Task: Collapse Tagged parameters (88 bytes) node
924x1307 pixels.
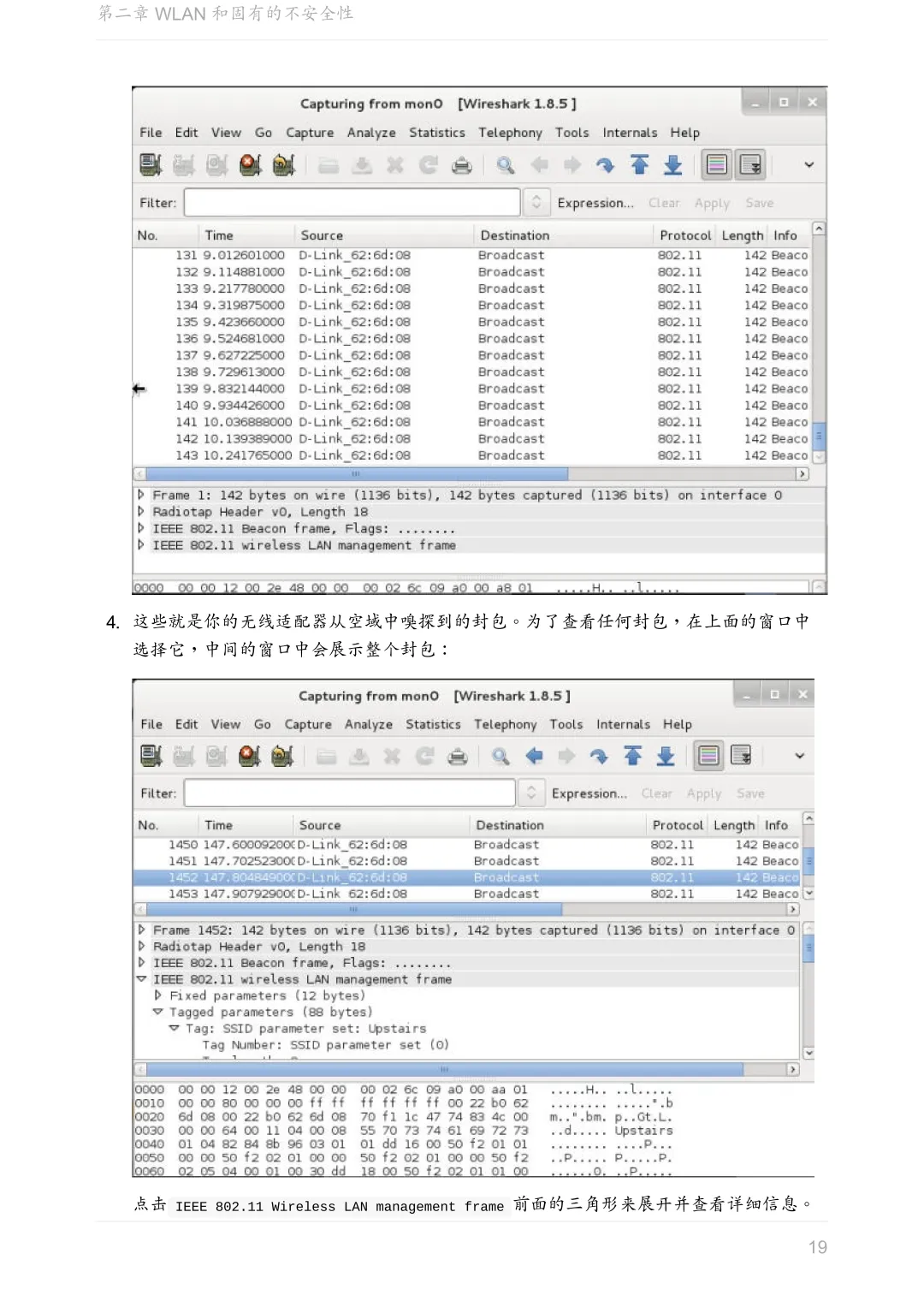Action: point(158,1012)
